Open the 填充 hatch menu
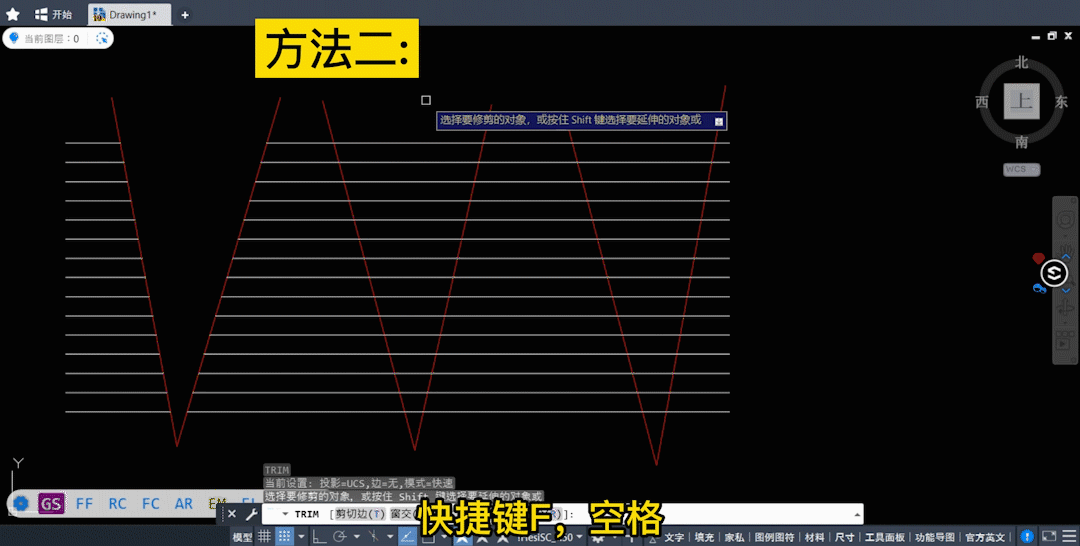The image size is (1080, 546). [x=704, y=537]
